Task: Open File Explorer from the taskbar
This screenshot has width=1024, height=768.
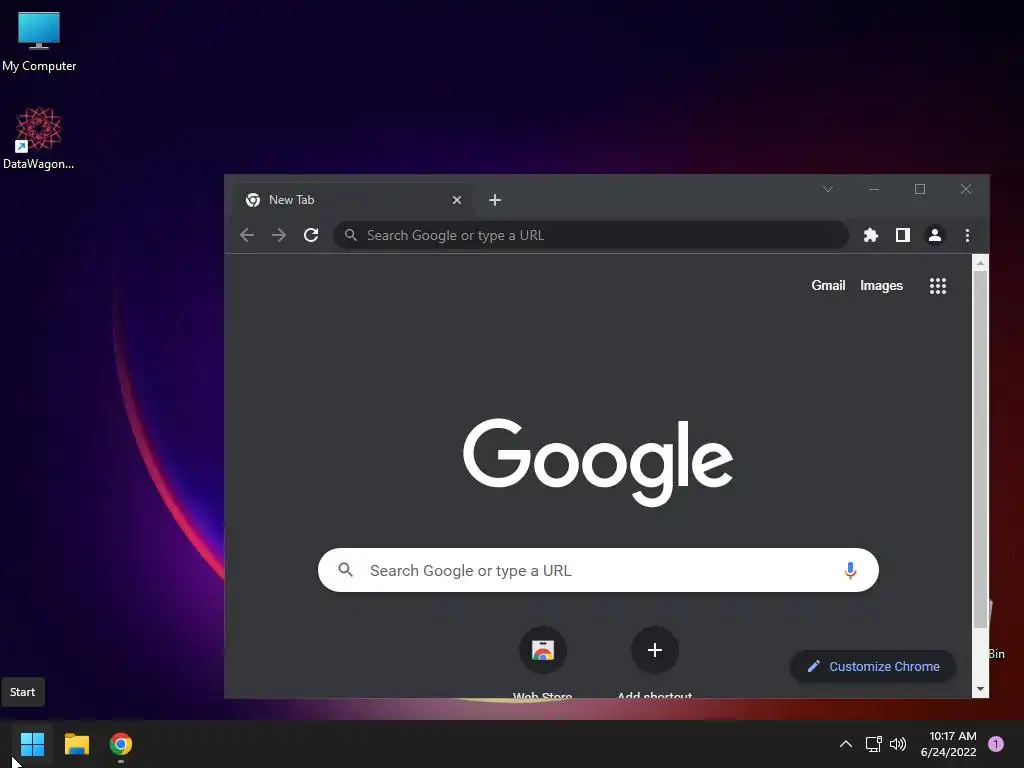Action: coord(76,744)
